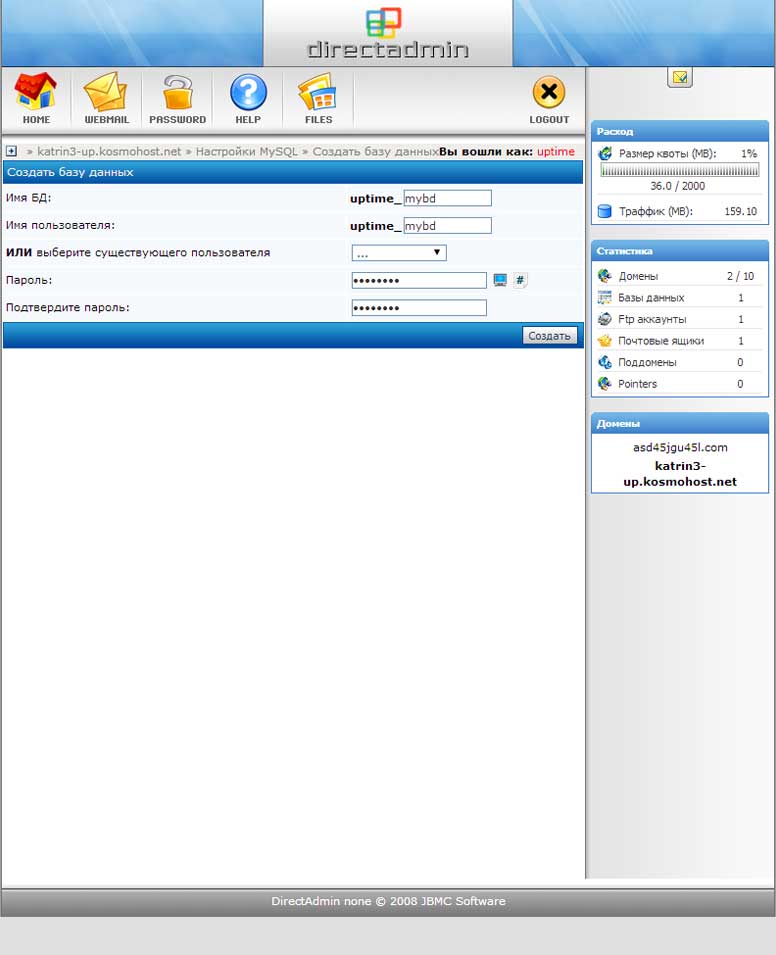Click the show password monitor icon
776x955 pixels.
500,281
